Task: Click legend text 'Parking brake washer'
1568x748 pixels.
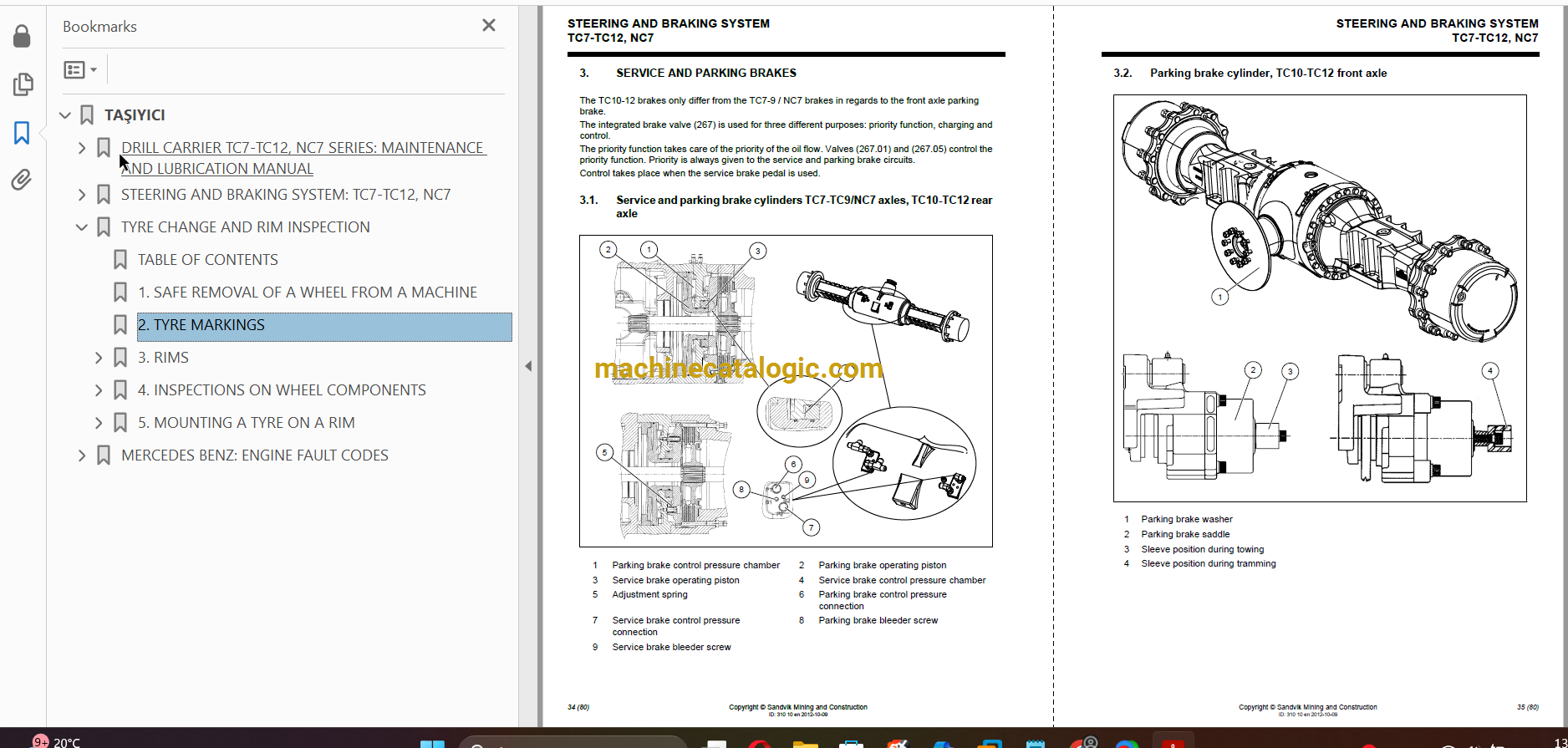Action: click(1187, 519)
